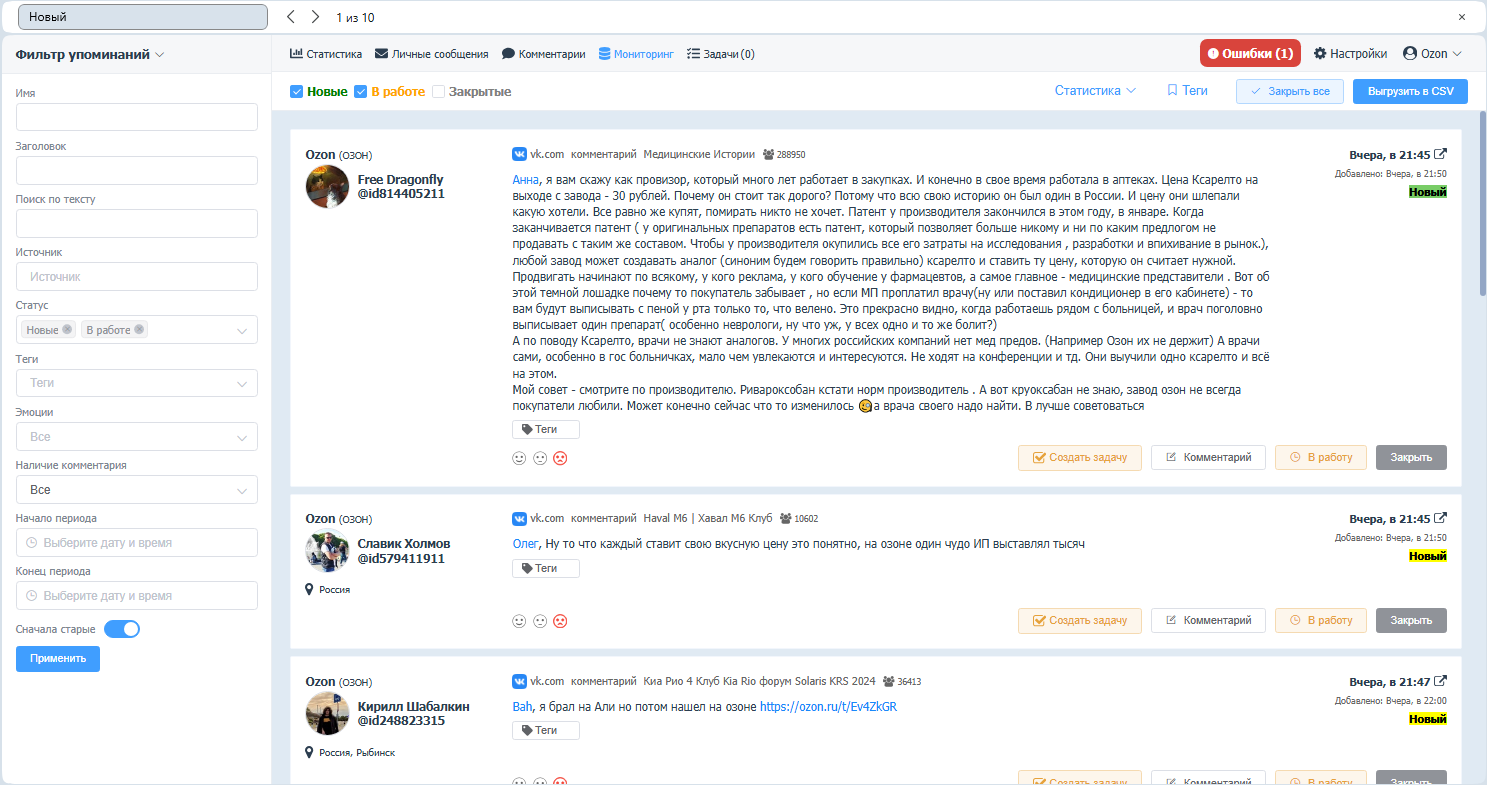Toggle the Новые status checkbox
Image resolution: width=1487 pixels, height=785 pixels.
click(296, 92)
